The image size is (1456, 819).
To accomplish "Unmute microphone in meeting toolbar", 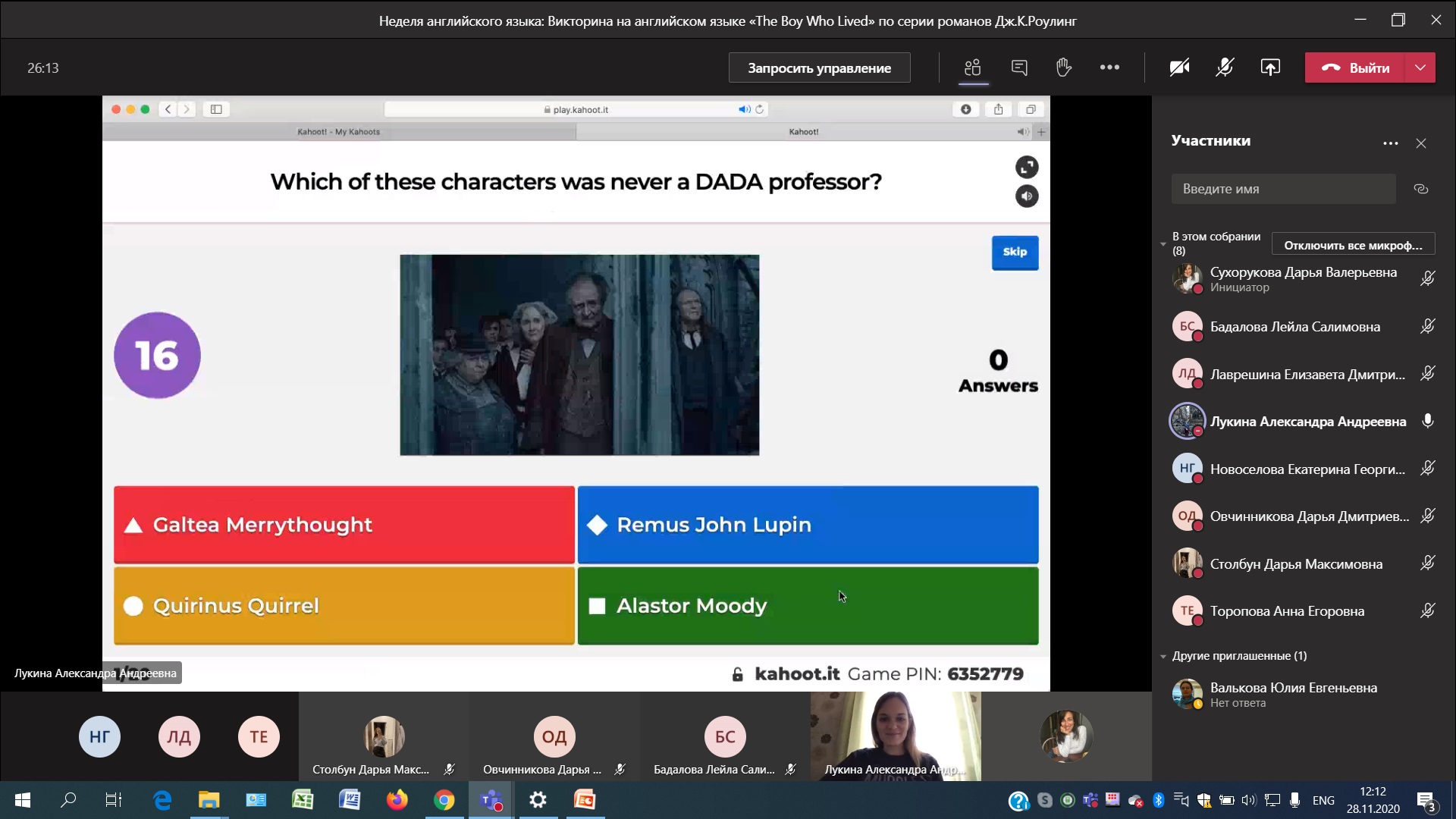I will tap(1225, 67).
